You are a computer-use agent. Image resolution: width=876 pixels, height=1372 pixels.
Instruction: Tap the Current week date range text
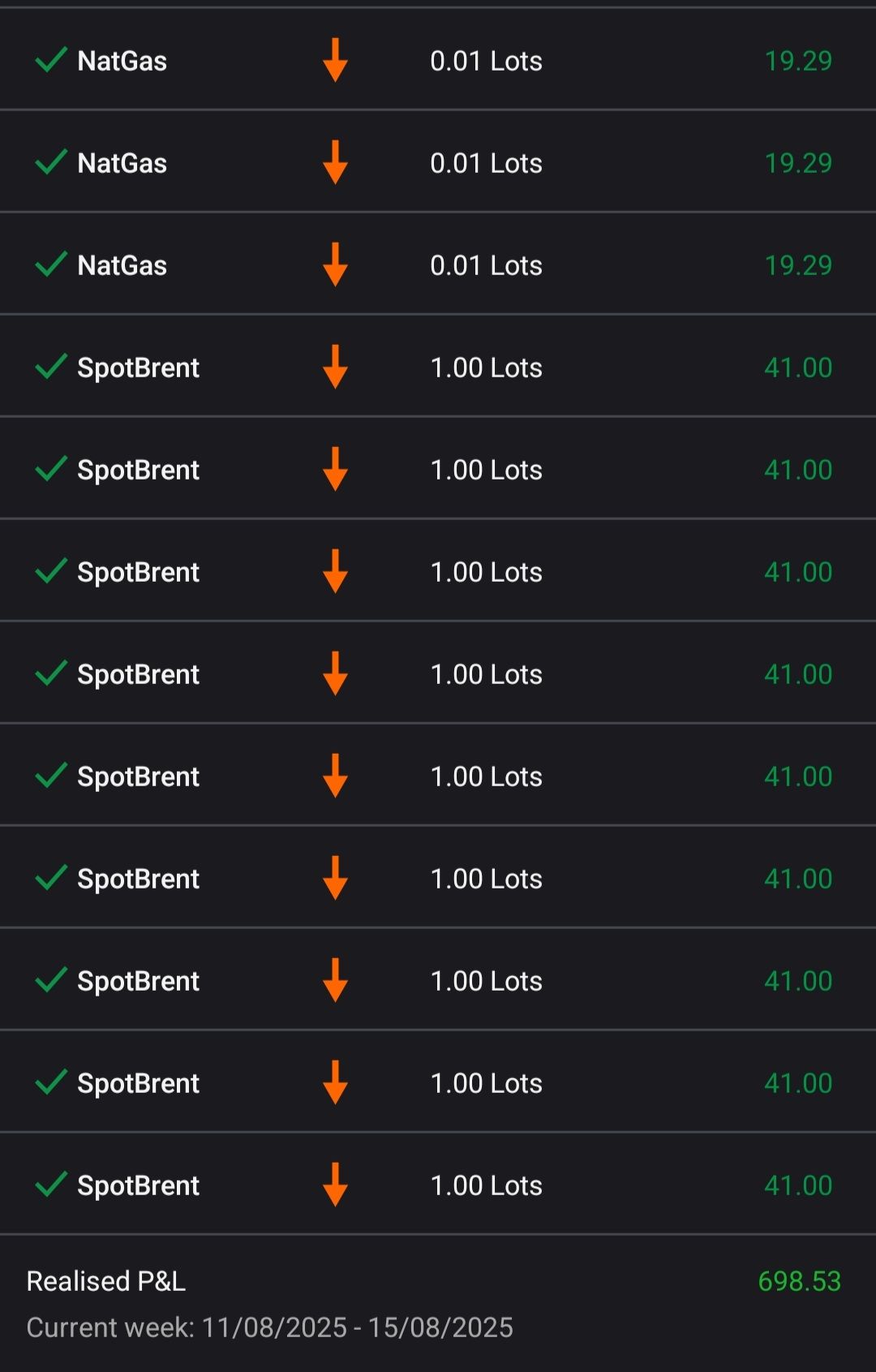[269, 1327]
